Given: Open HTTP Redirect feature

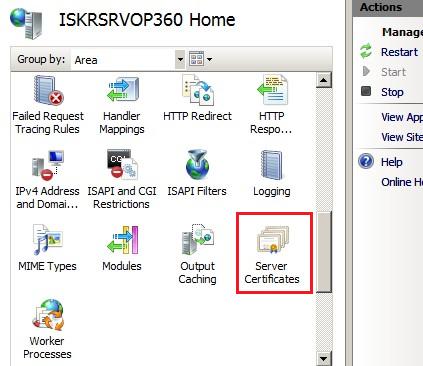Looking at the screenshot, I should [197, 99].
